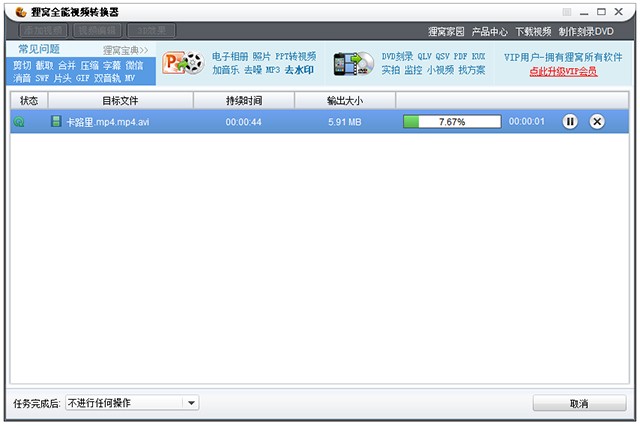The width and height of the screenshot is (640, 426).
Task: Click the 字幕 help link
Action: point(112,65)
